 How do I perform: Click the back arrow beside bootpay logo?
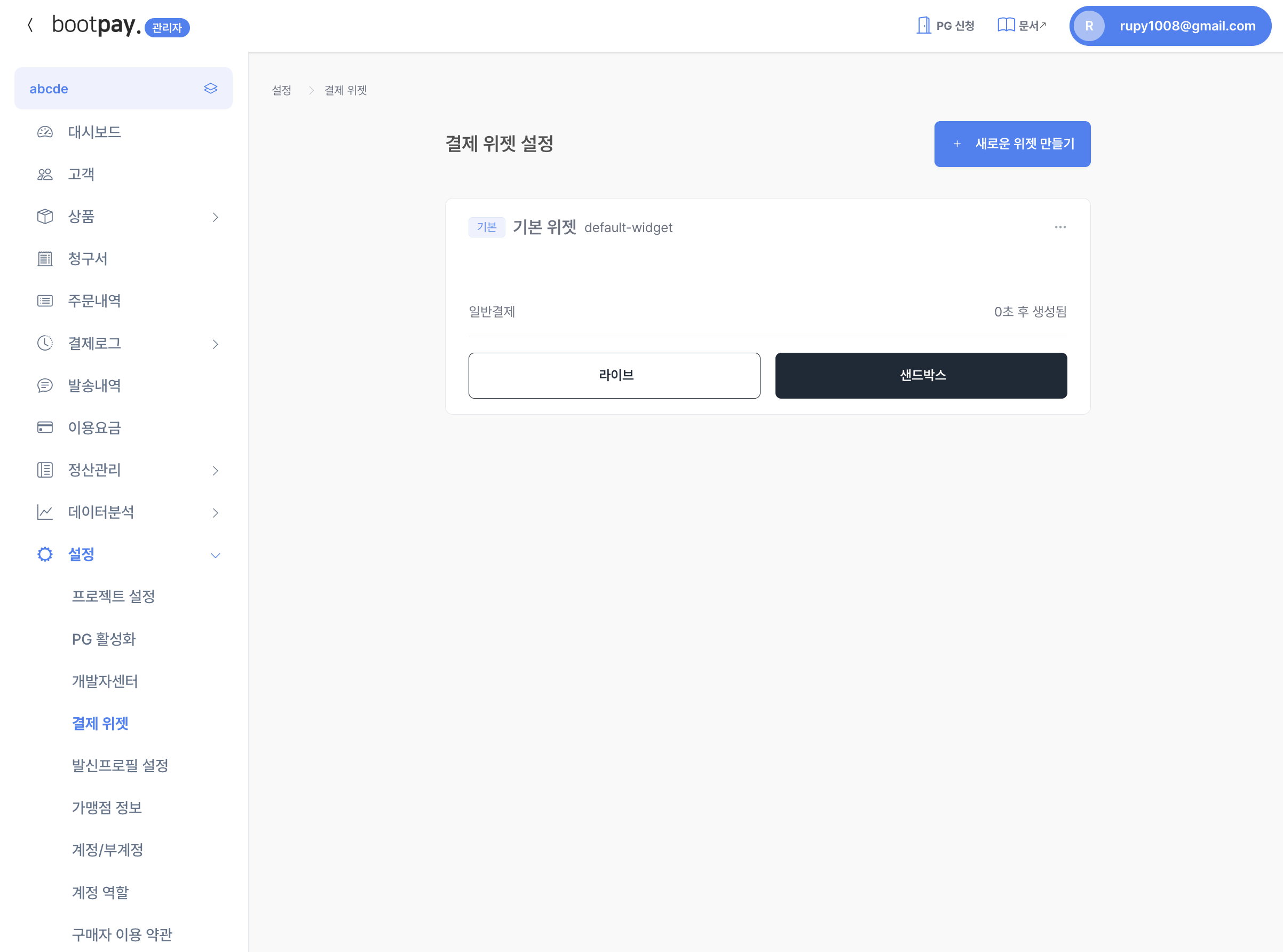[x=30, y=26]
